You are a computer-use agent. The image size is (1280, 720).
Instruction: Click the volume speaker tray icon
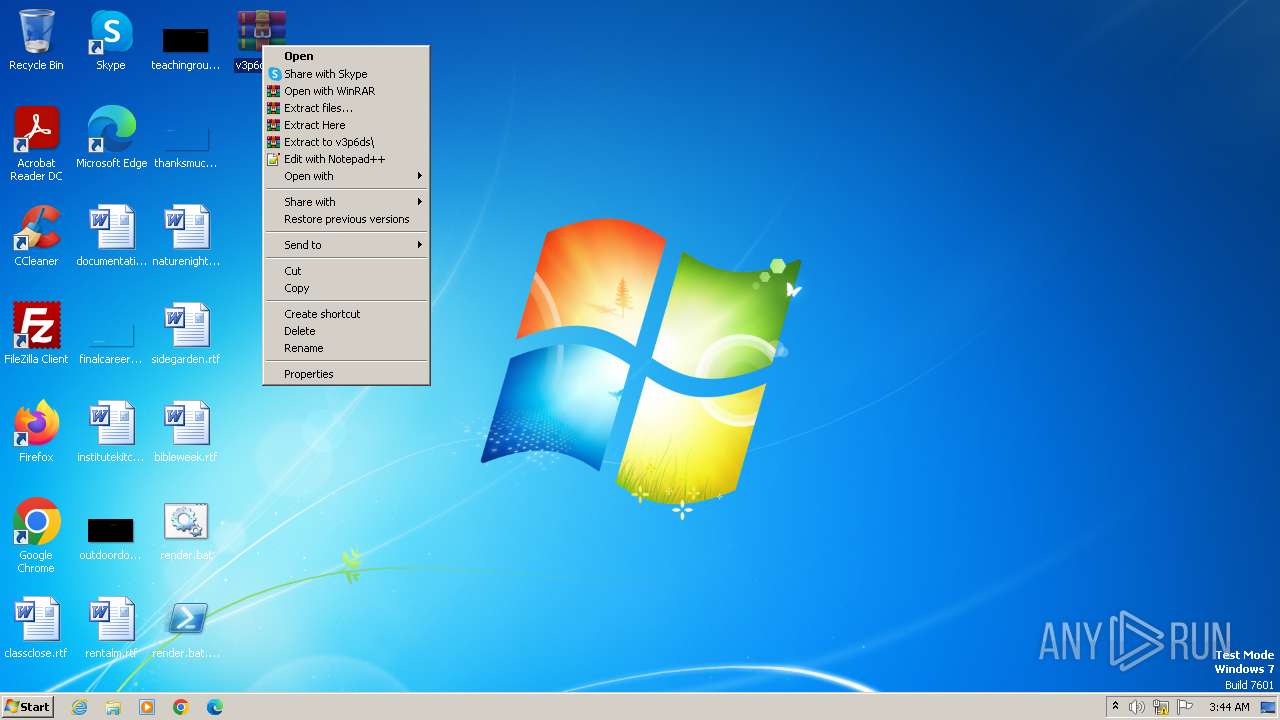click(1137, 707)
